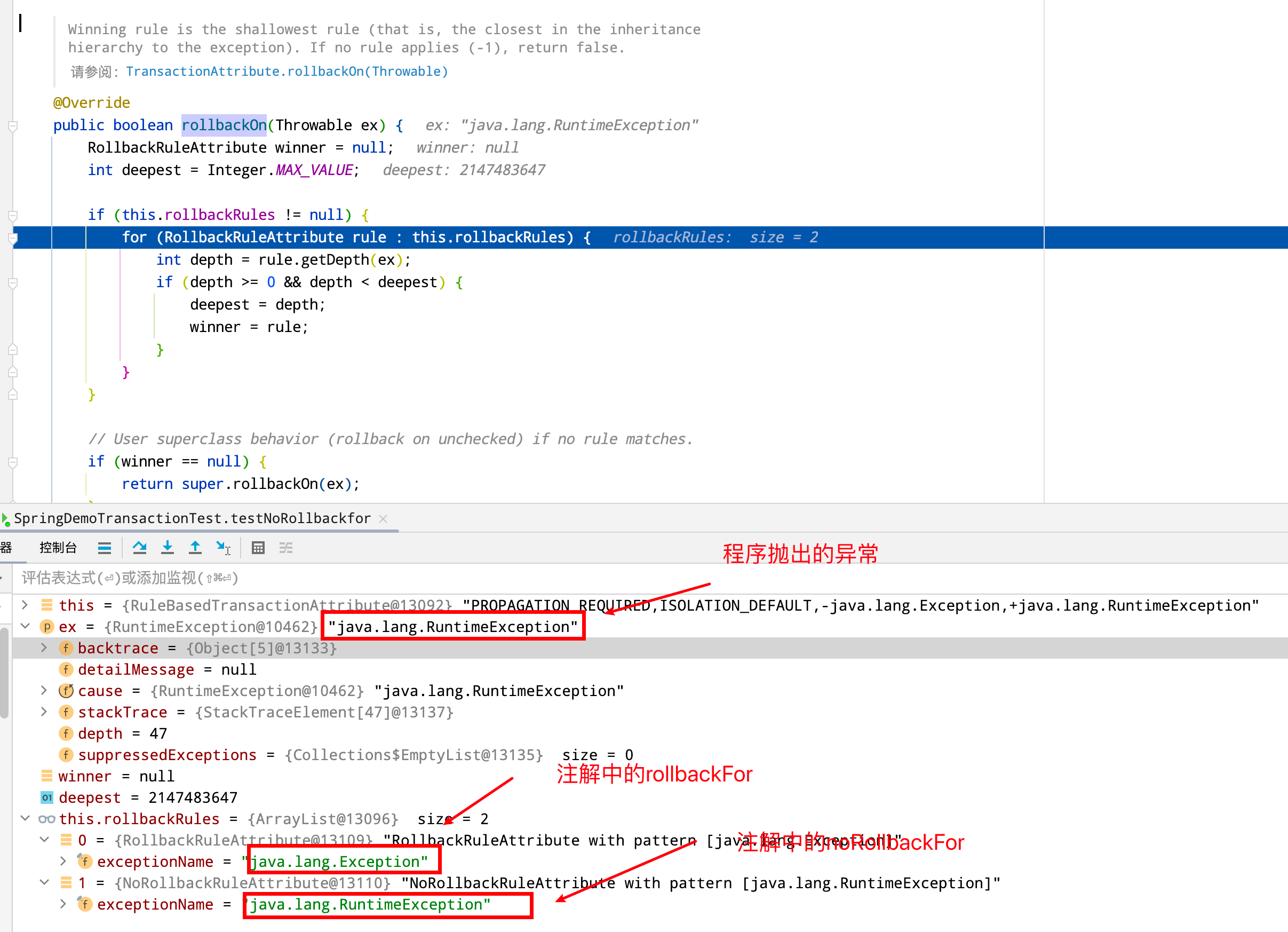
Task: Select the suppressedExceptions variable row
Action: pos(650,755)
